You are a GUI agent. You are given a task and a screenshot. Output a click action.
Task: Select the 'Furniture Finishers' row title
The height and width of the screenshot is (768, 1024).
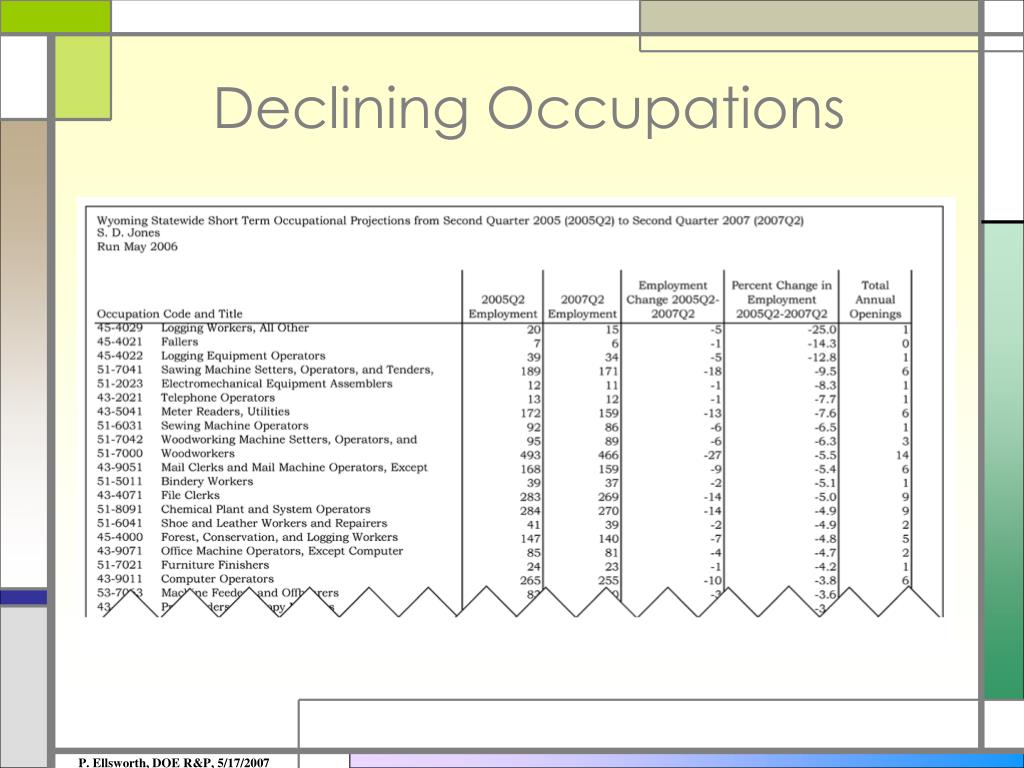[215, 565]
